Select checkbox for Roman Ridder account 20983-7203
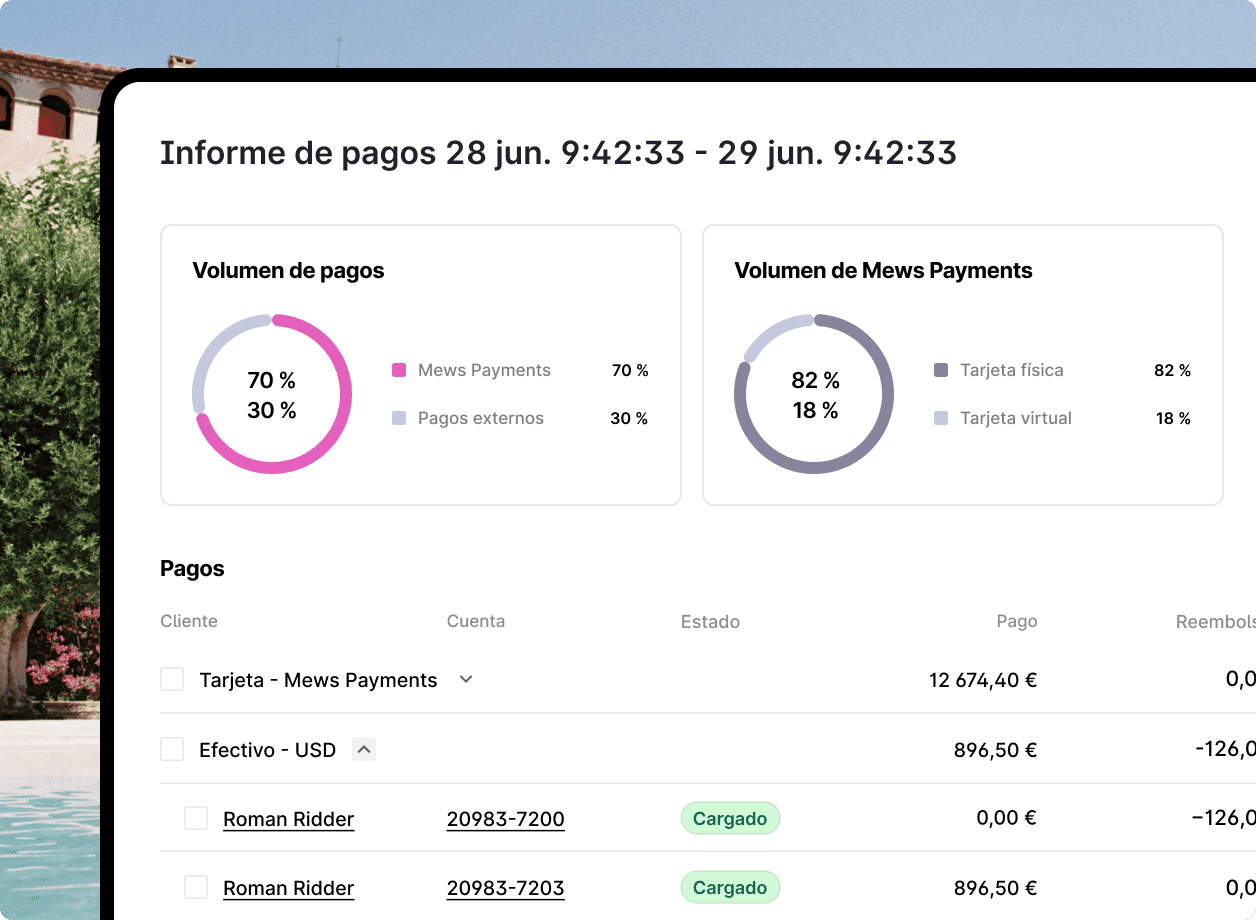 pos(196,887)
